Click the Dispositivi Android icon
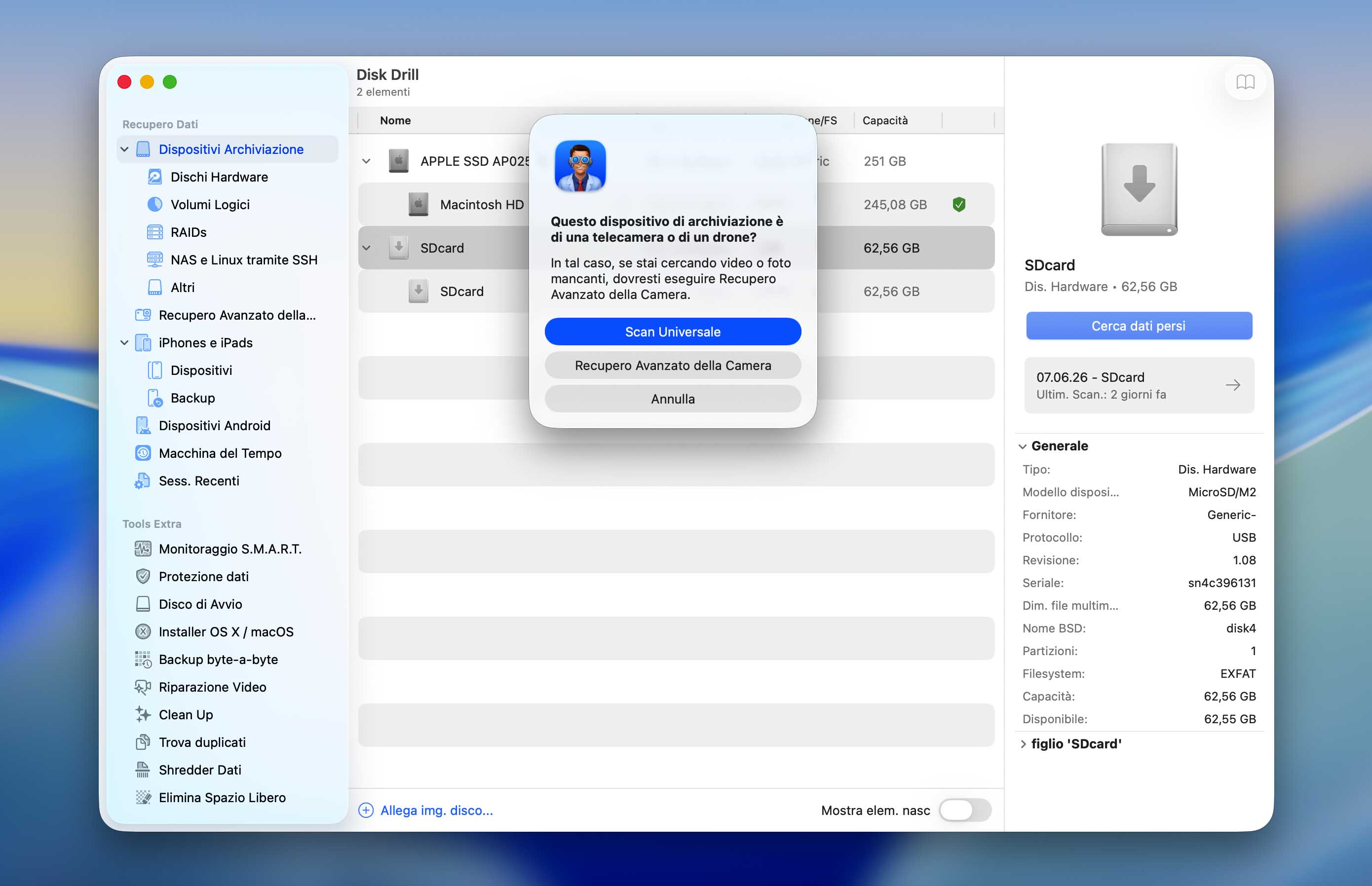Viewport: 1372px width, 886px height. pos(143,425)
